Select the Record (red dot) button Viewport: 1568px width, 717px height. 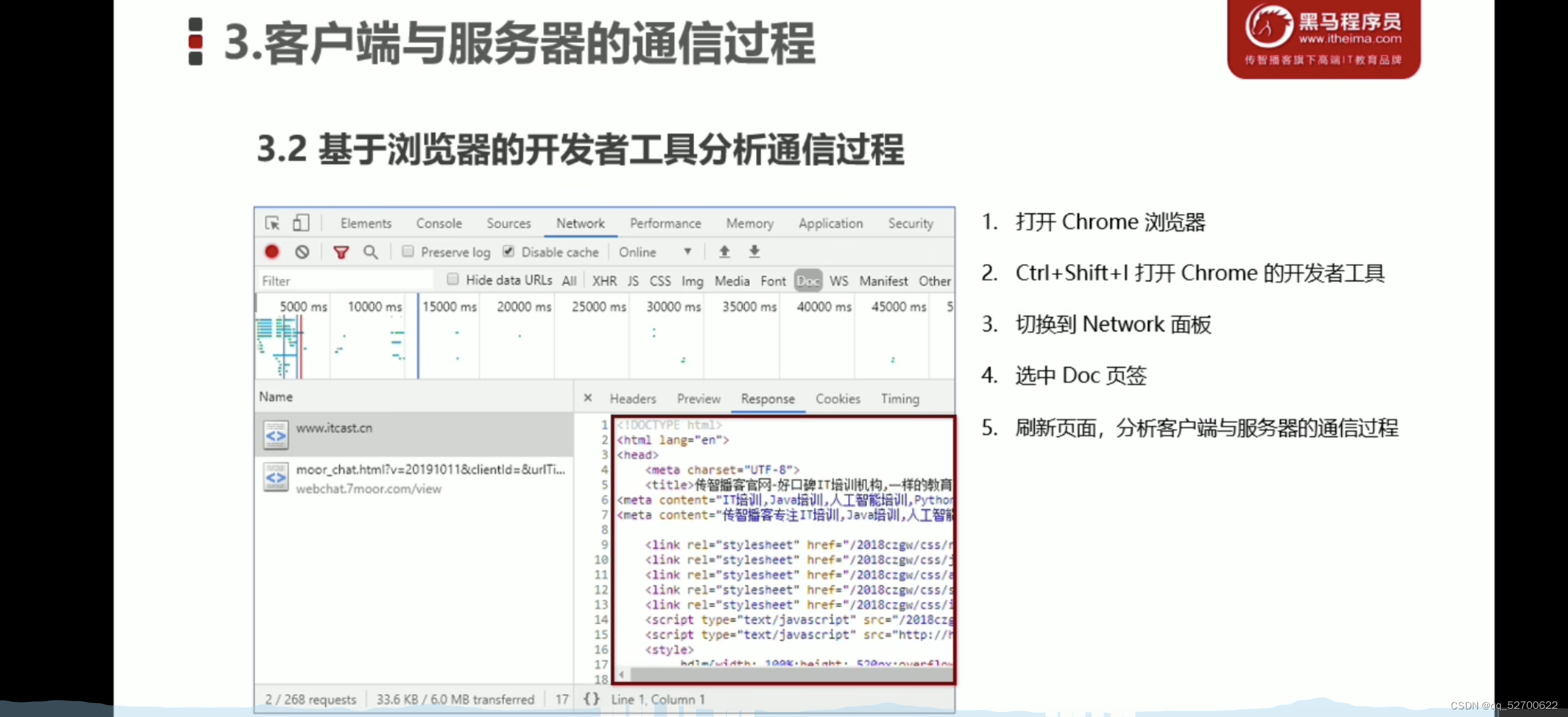coord(271,252)
